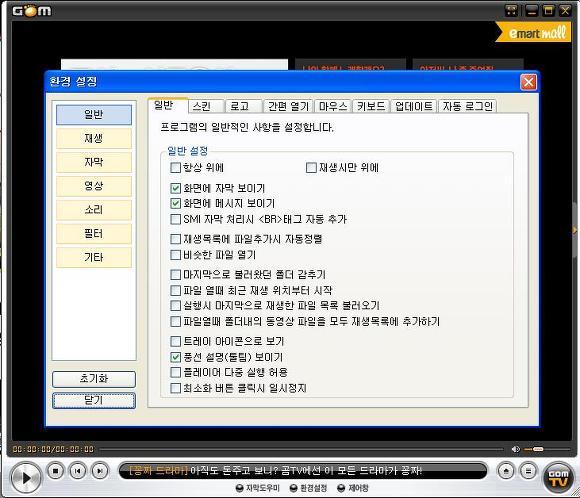Check 플레이어 다중 실행 허용
580x498 pixels.
pyautogui.click(x=175, y=372)
